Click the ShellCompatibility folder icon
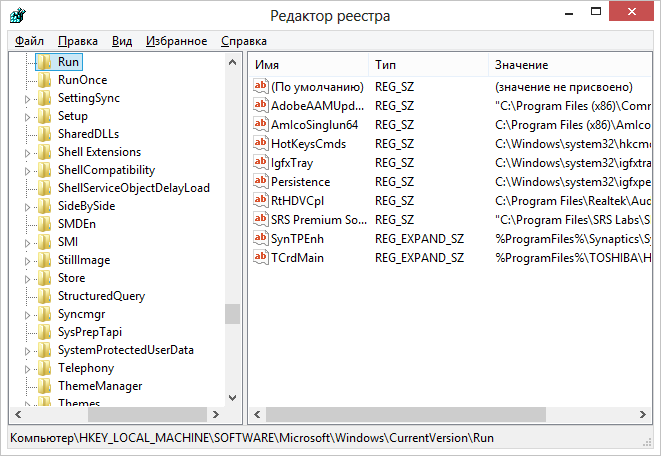 pyautogui.click(x=44, y=170)
